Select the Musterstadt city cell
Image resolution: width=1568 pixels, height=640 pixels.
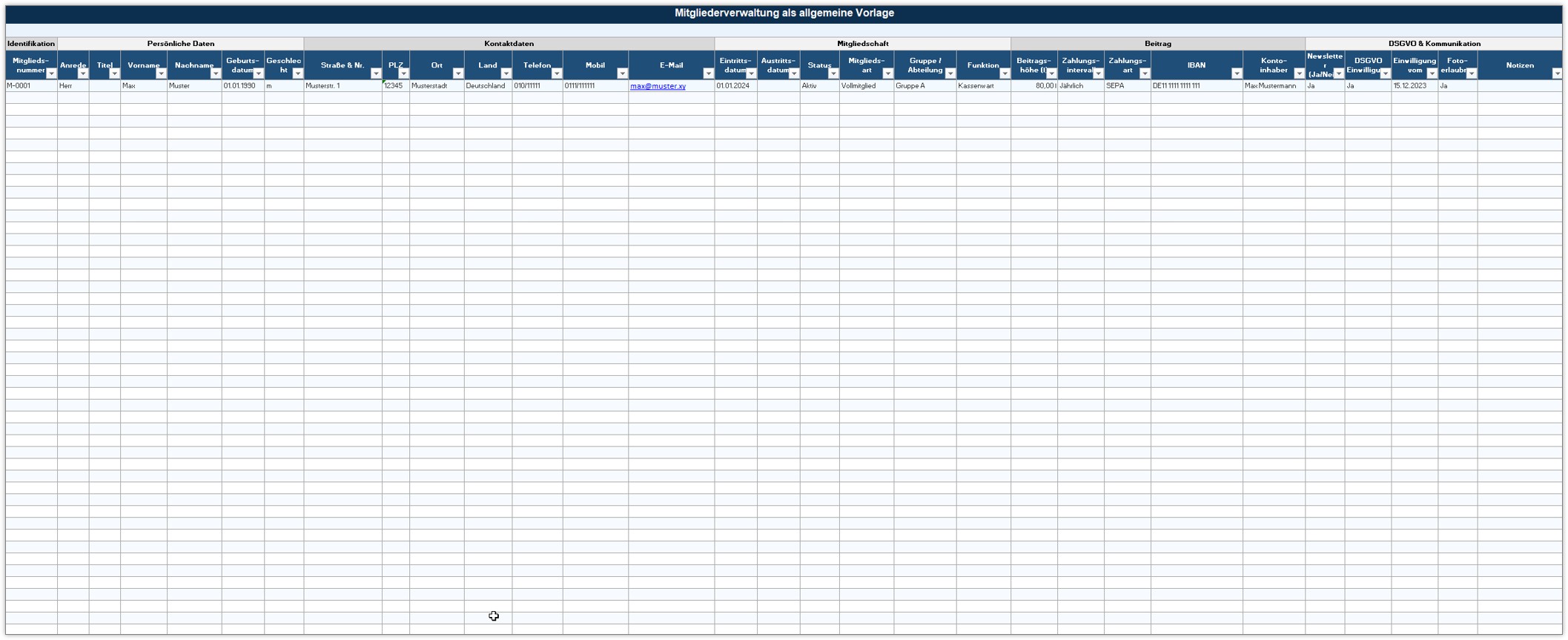click(x=437, y=86)
